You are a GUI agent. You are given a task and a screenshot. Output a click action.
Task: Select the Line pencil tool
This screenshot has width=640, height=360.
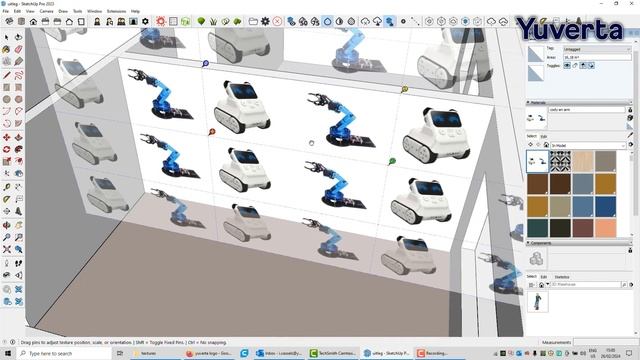(x=7, y=75)
